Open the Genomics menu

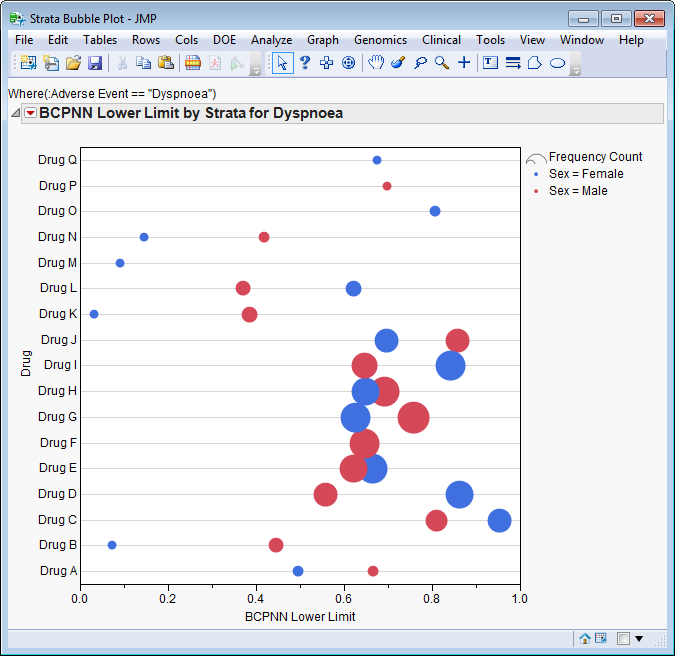click(x=380, y=40)
